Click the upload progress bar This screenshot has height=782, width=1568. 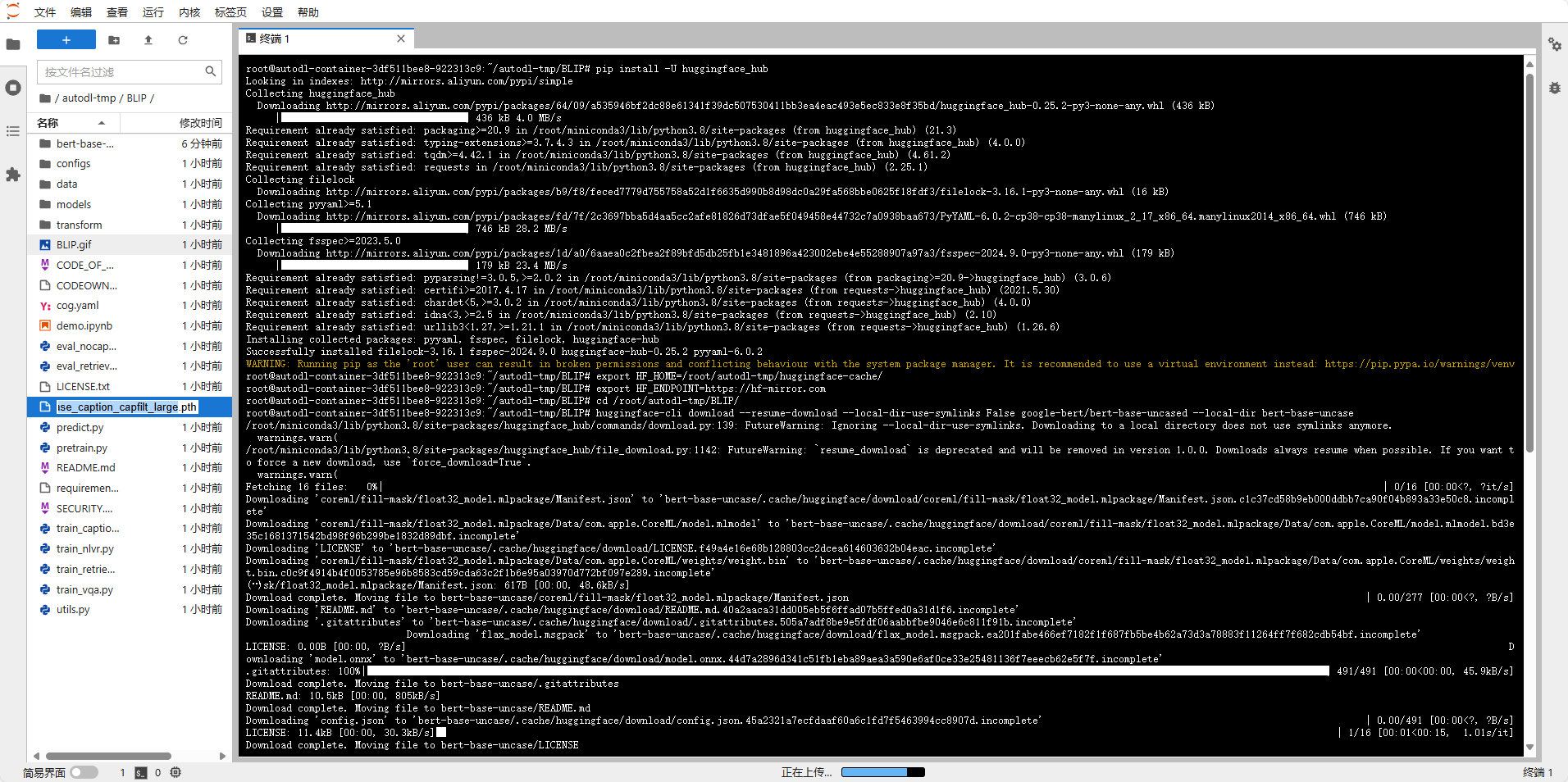[883, 772]
